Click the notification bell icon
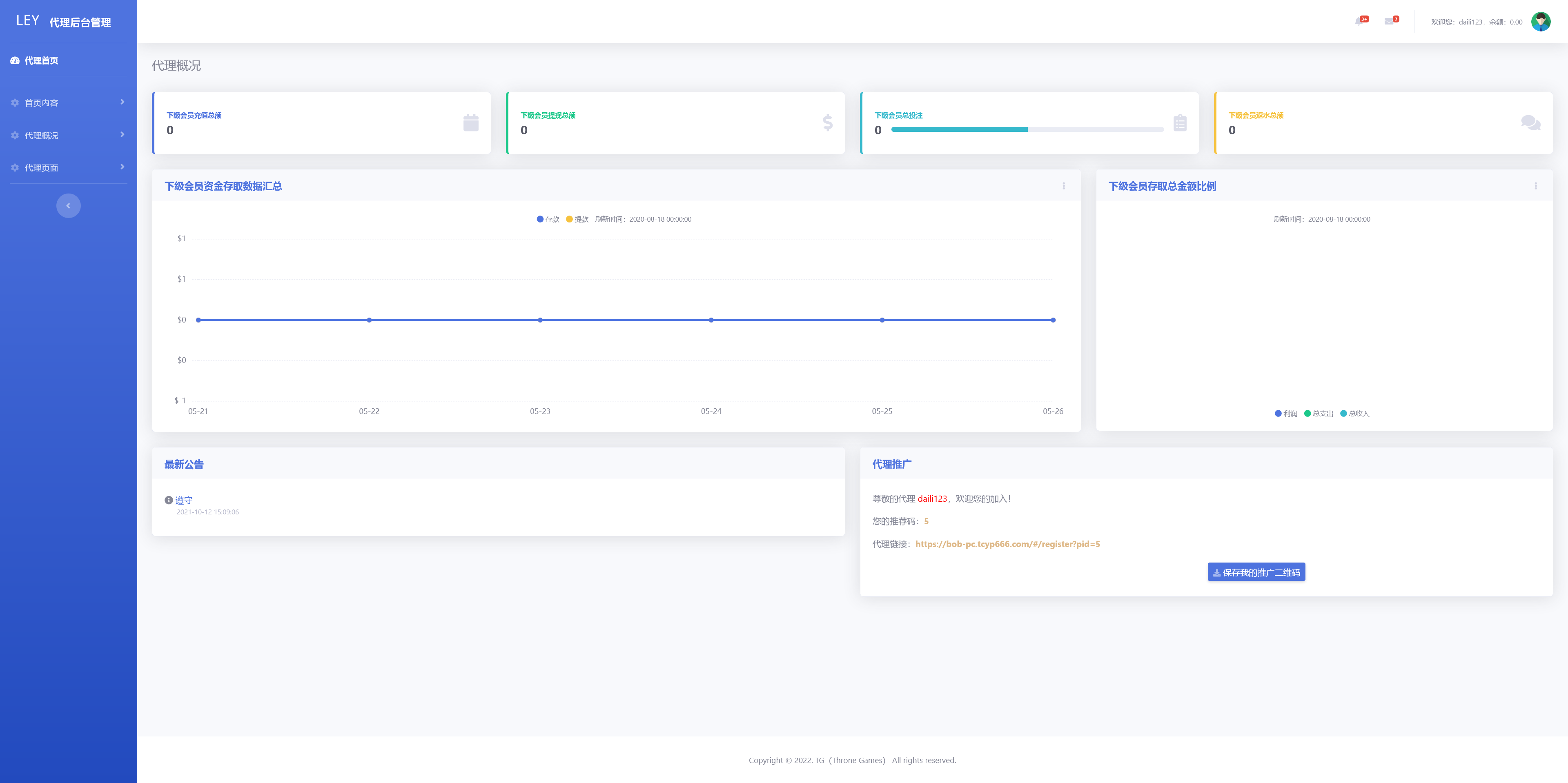The width and height of the screenshot is (1568, 783). coord(1359,21)
